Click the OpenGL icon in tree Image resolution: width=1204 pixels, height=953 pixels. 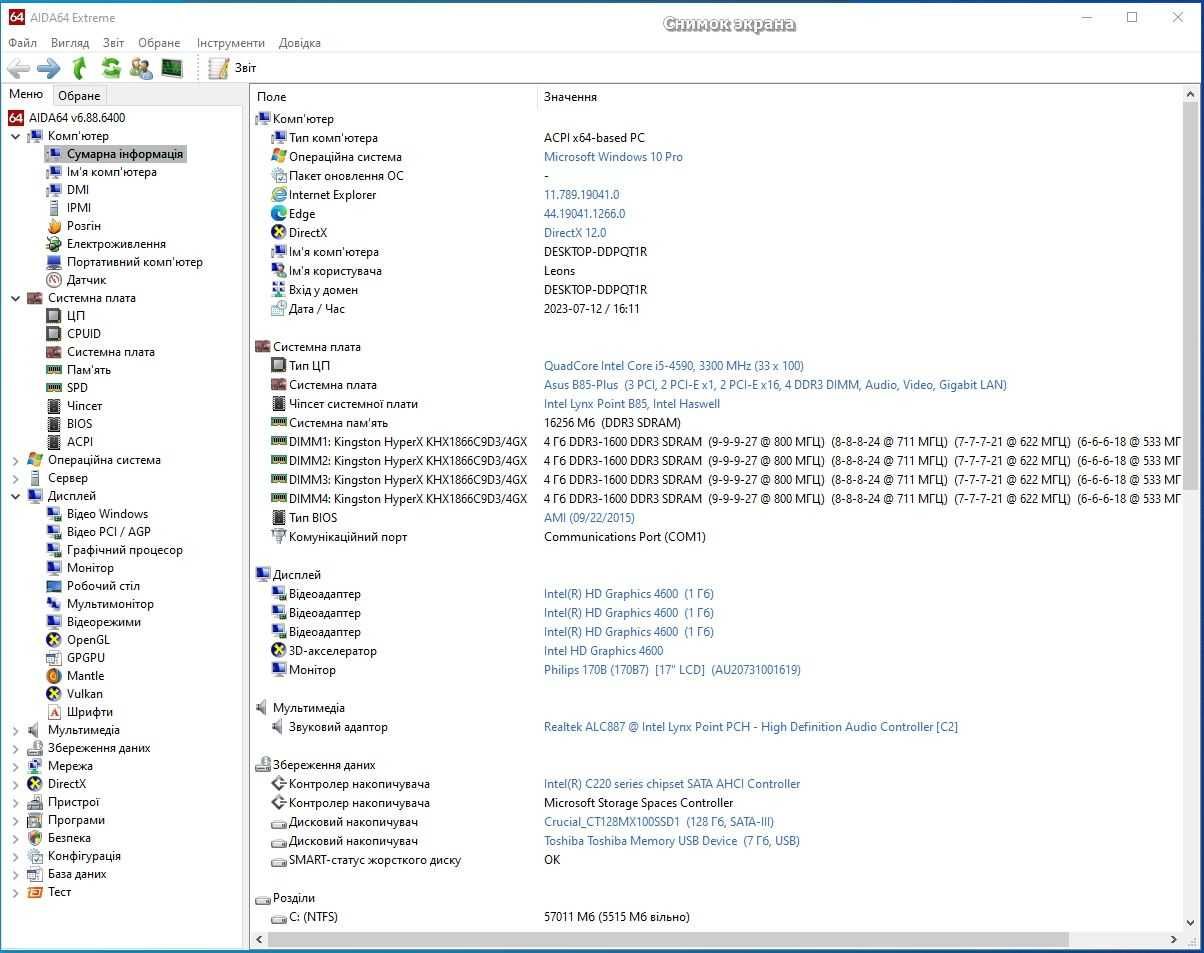(54, 640)
